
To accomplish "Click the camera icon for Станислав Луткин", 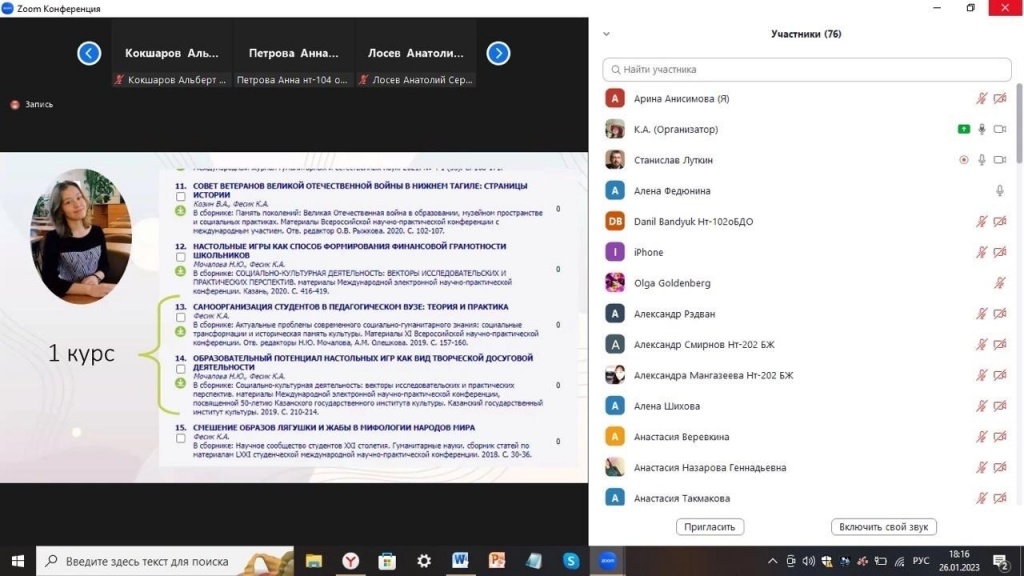I will point(999,160).
